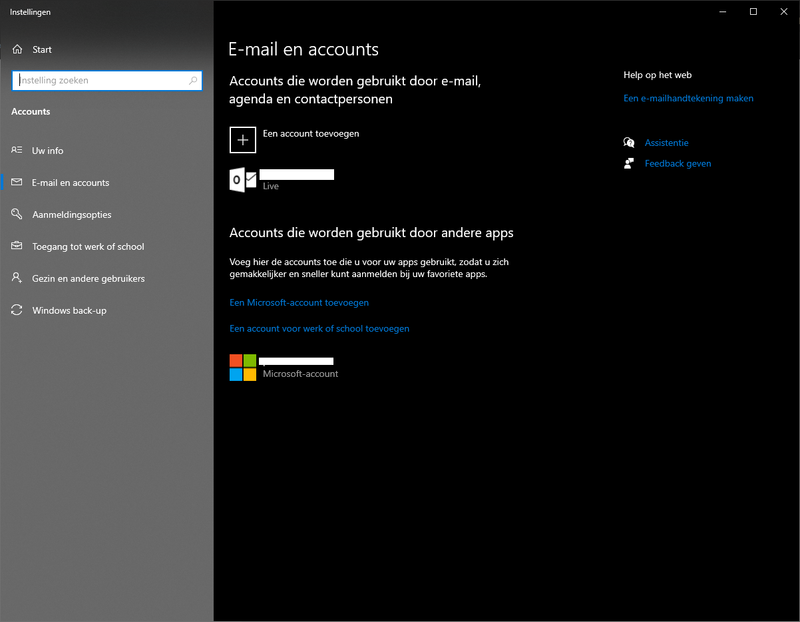Click the Uw info person icon
The height and width of the screenshot is (622, 800).
pyautogui.click(x=17, y=150)
